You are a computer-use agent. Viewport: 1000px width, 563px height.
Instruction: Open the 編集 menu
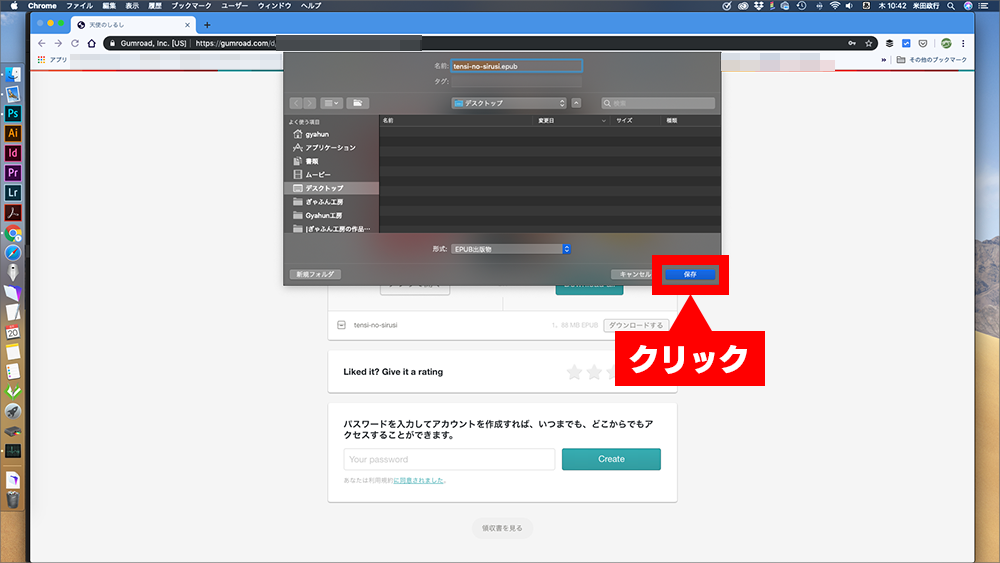coord(110,6)
